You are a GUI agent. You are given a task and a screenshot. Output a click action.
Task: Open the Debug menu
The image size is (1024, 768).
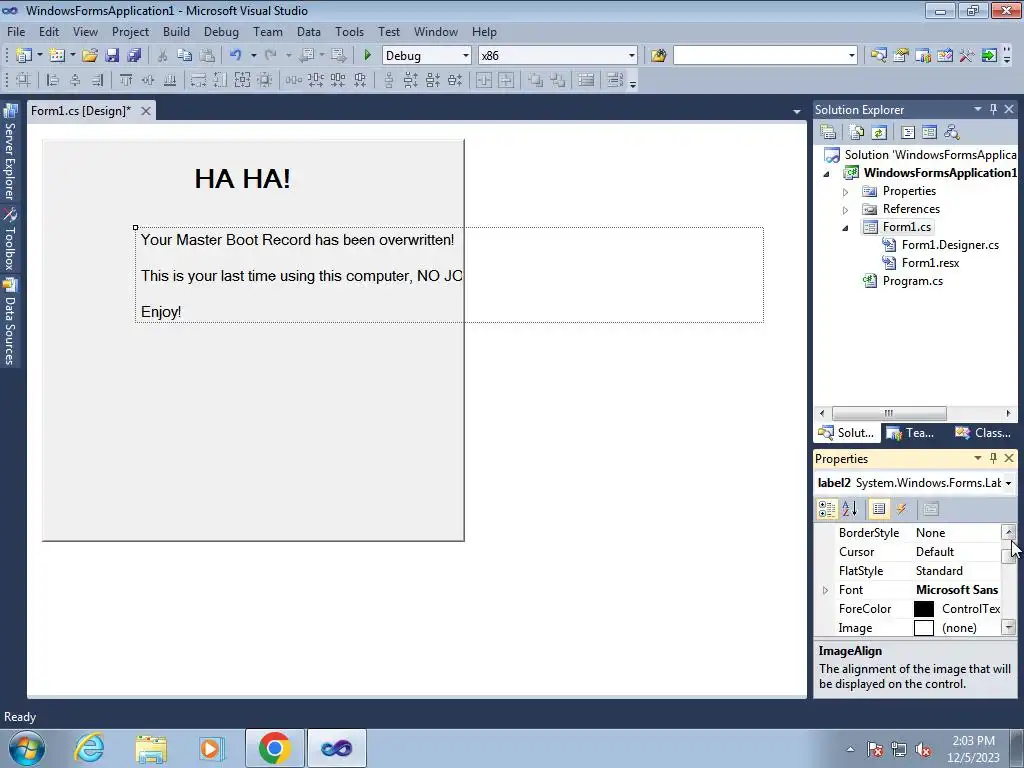(x=221, y=31)
